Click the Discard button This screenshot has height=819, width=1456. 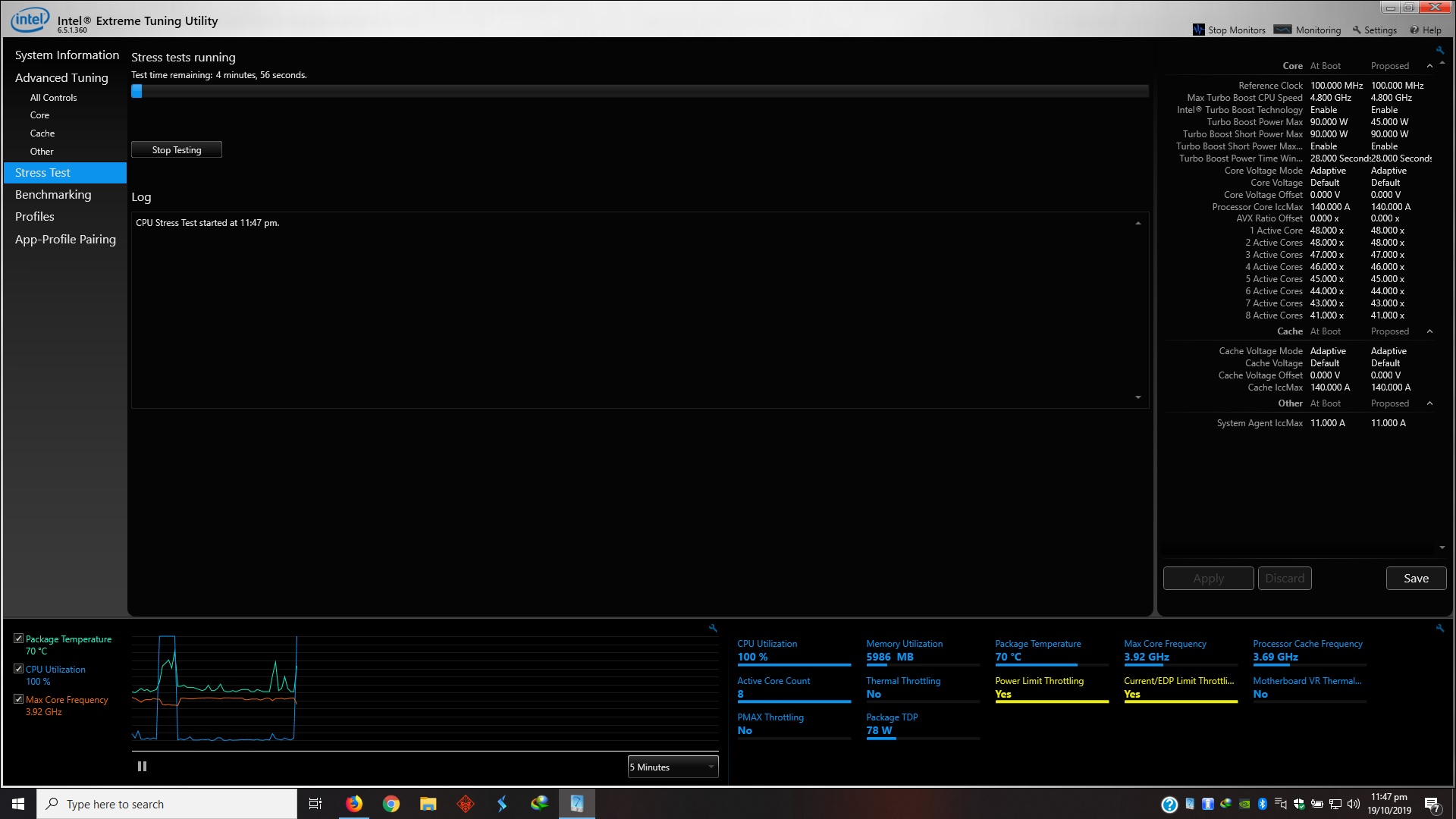pos(1285,578)
